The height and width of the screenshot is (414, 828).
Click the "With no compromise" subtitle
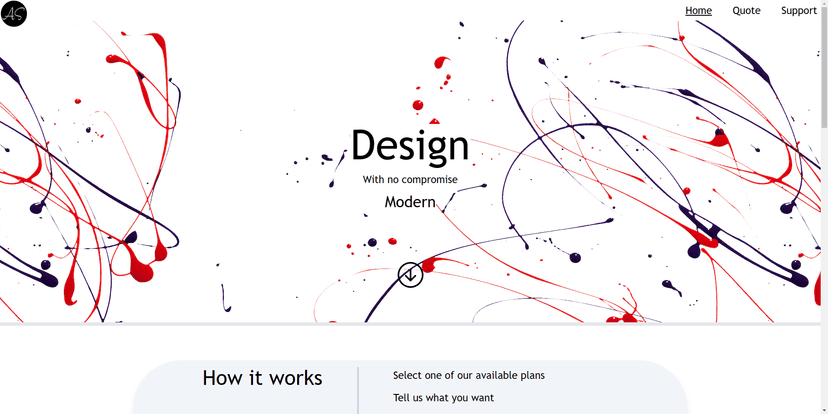click(x=410, y=180)
